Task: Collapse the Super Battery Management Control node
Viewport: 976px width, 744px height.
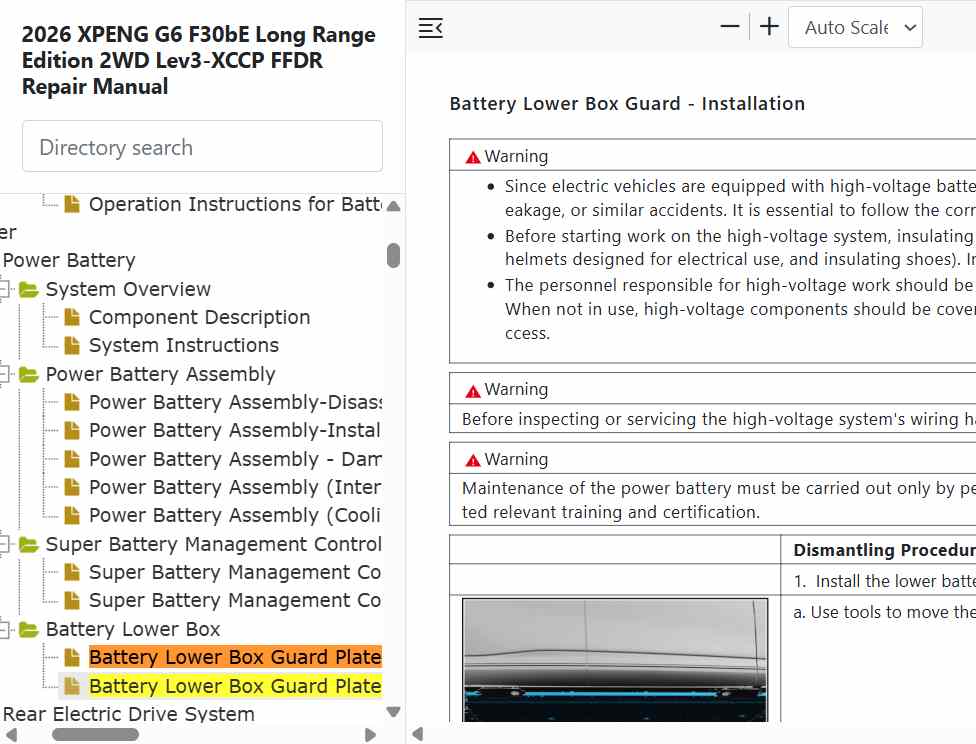Action: click(x=4, y=544)
